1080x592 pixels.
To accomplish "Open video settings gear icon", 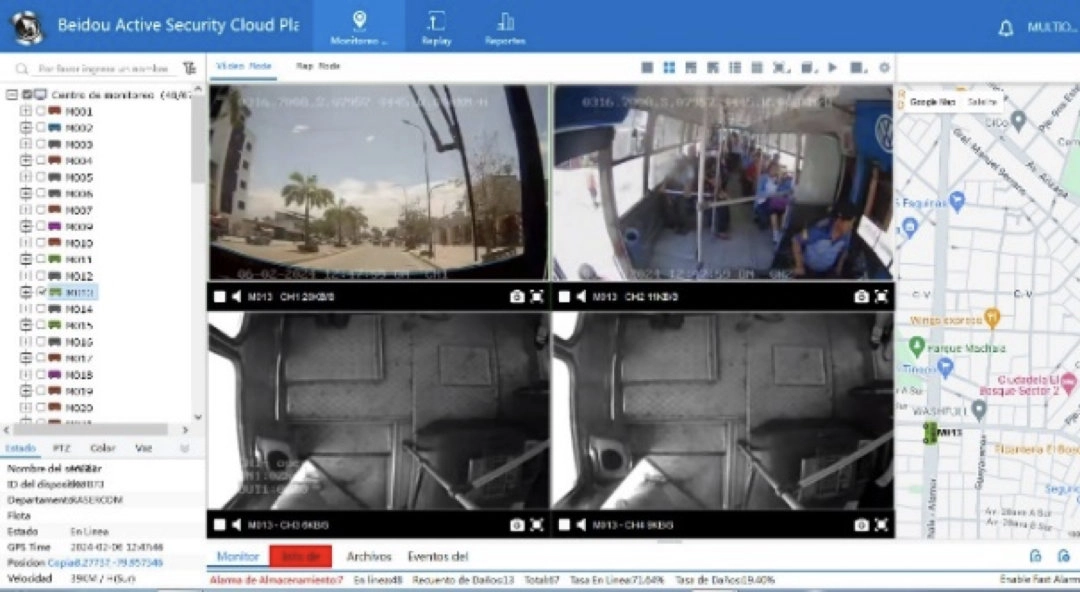I will [884, 68].
